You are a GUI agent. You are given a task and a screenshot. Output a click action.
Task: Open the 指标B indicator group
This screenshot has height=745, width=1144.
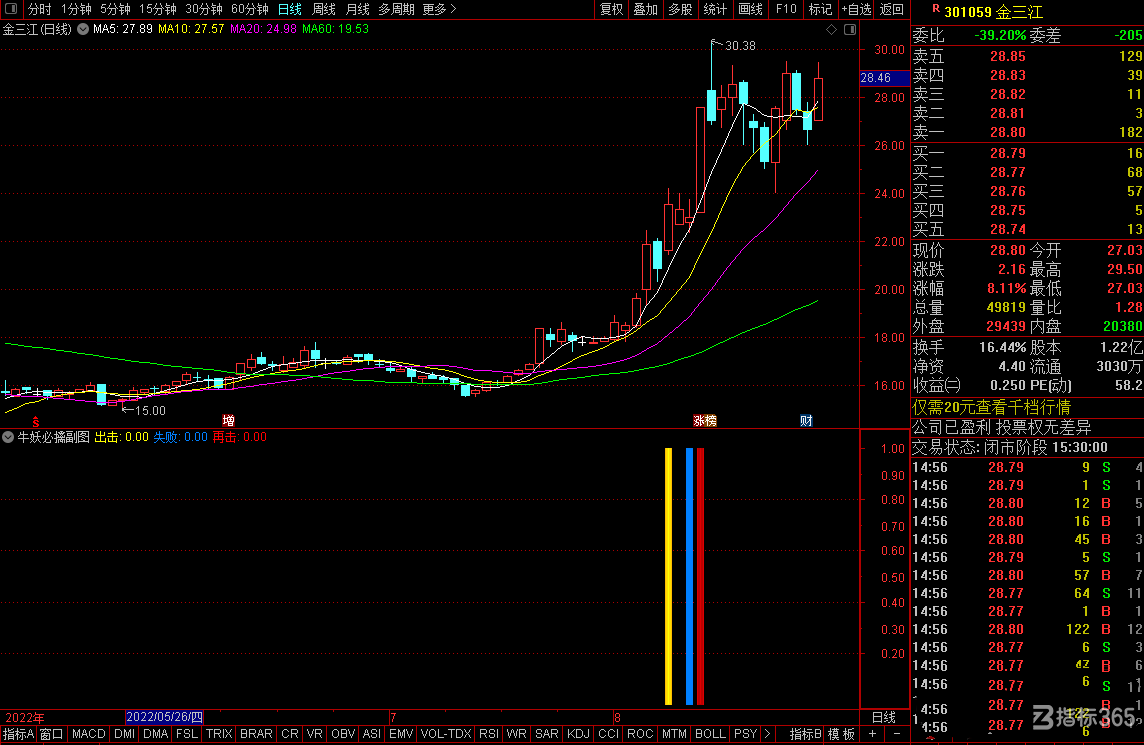tap(805, 734)
